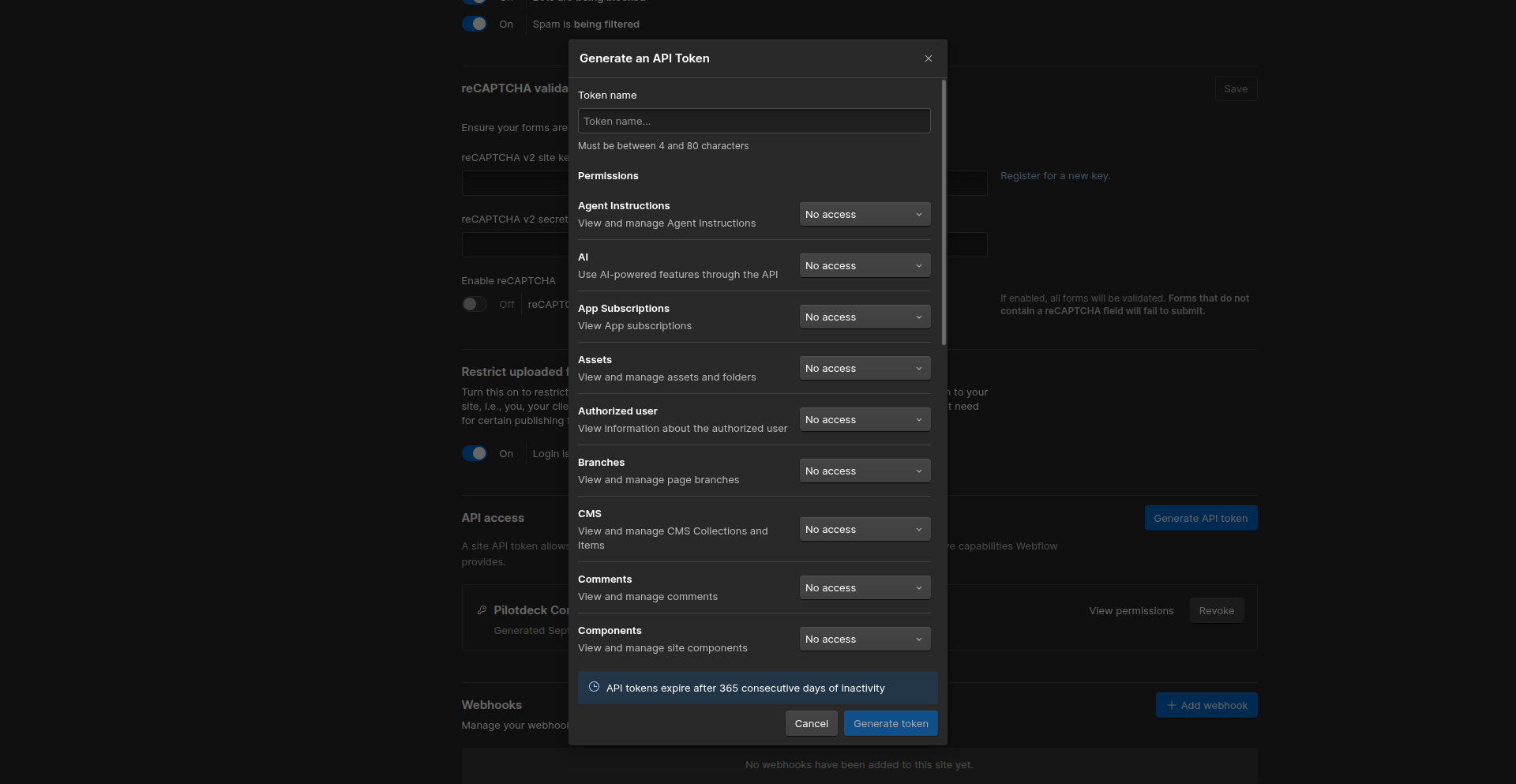Expand the Branches access dropdown
The width and height of the screenshot is (1516, 784).
tap(865, 471)
